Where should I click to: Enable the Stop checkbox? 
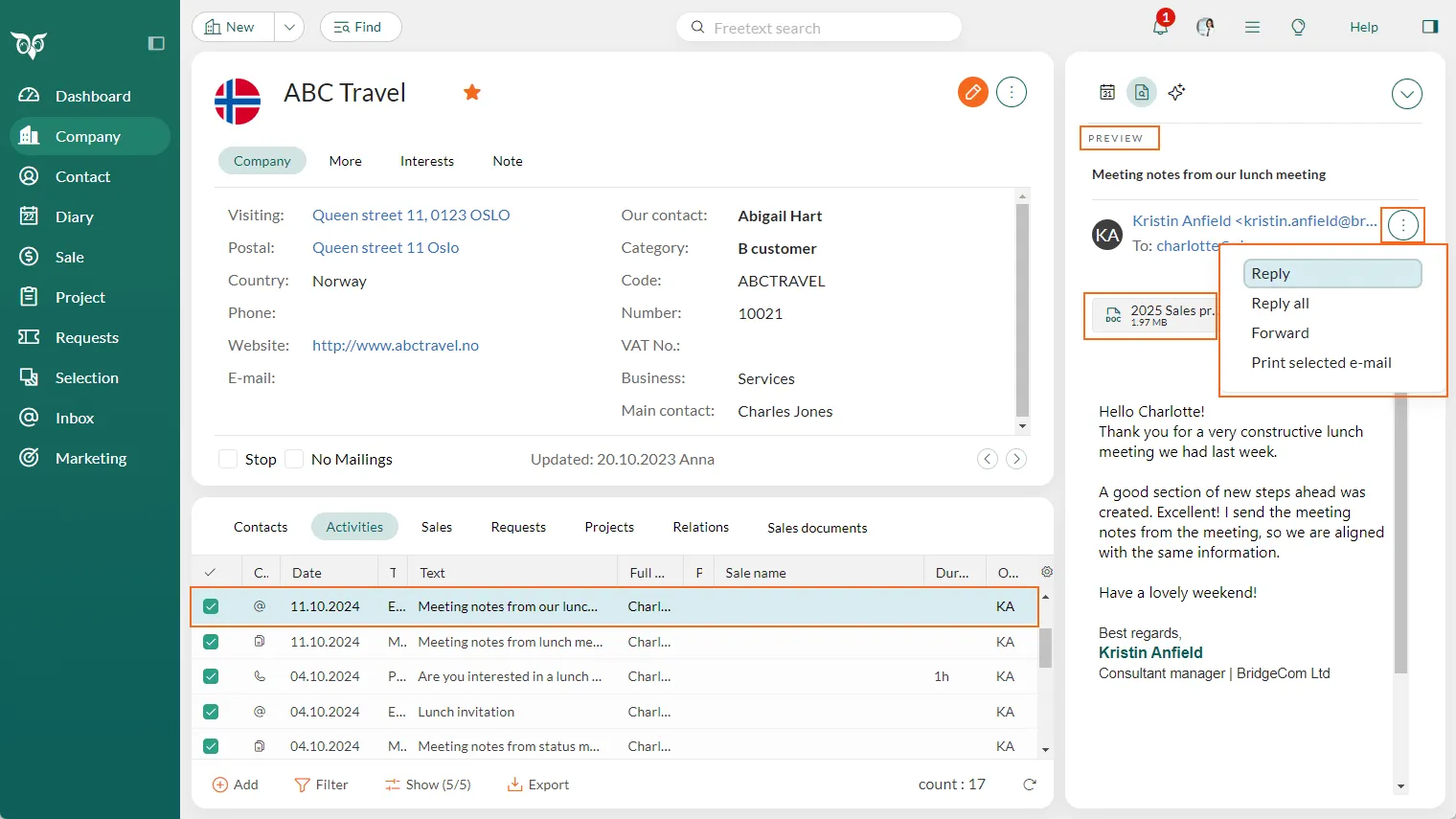pos(228,459)
